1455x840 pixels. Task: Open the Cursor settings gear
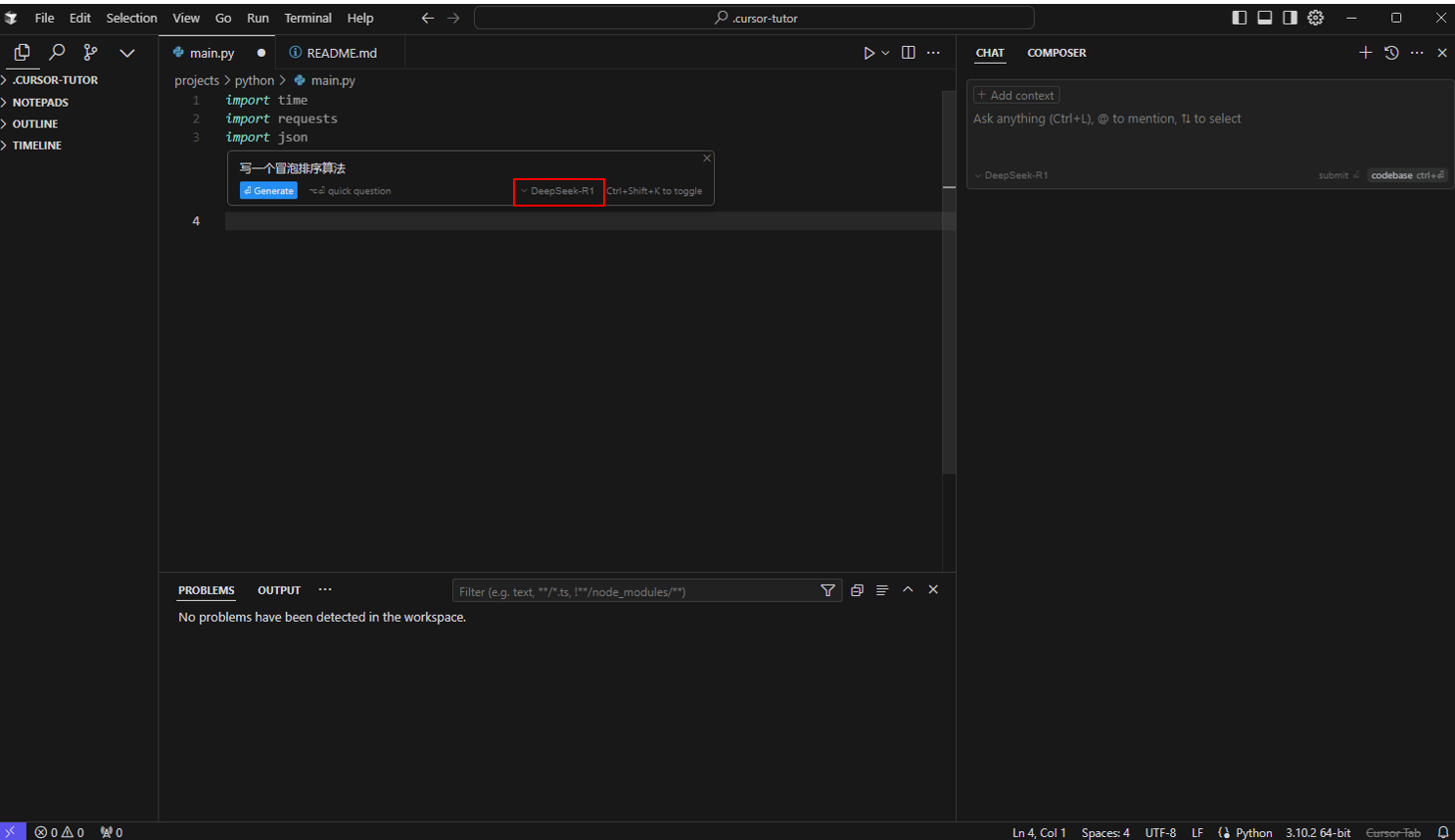click(x=1316, y=18)
